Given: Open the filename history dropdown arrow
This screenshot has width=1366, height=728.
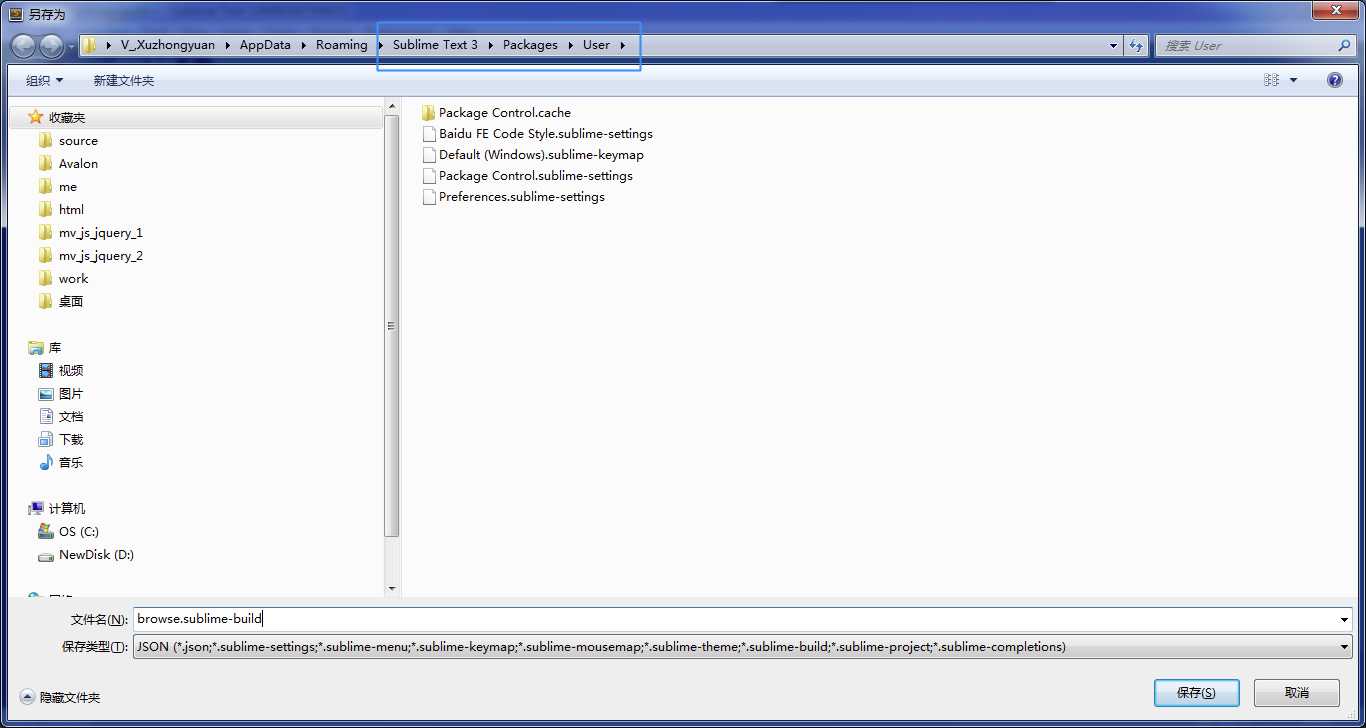Looking at the screenshot, I should coord(1344,620).
